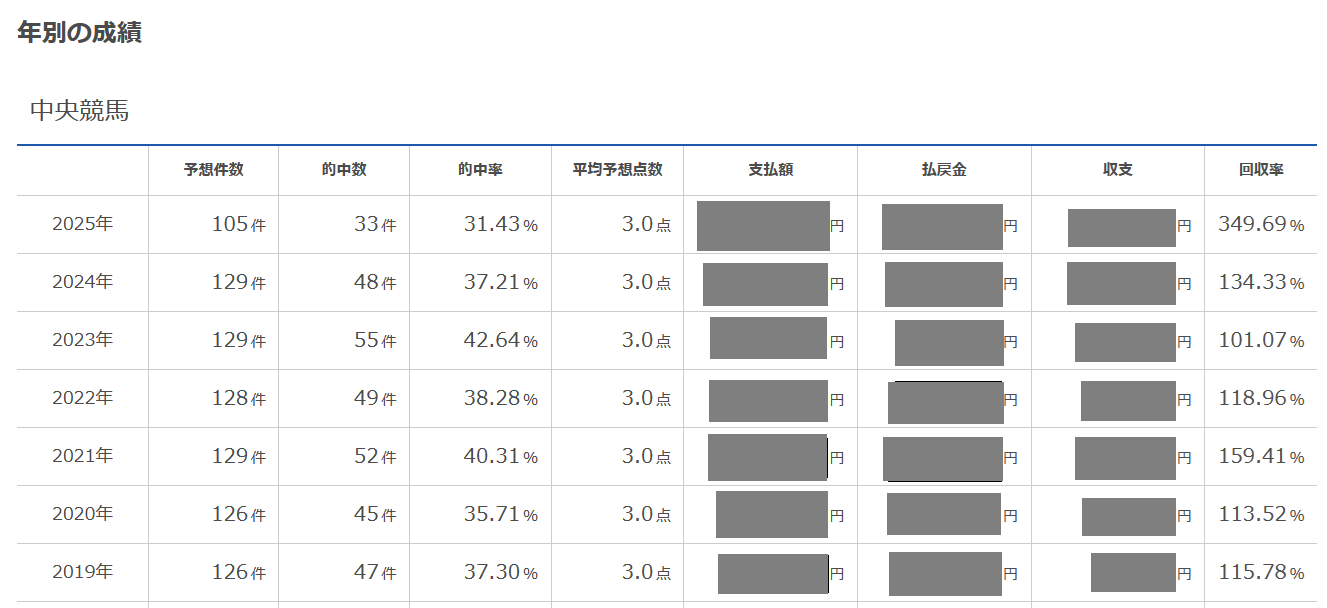Click the 中央競馬 section title
The image size is (1327, 608).
tap(80, 111)
